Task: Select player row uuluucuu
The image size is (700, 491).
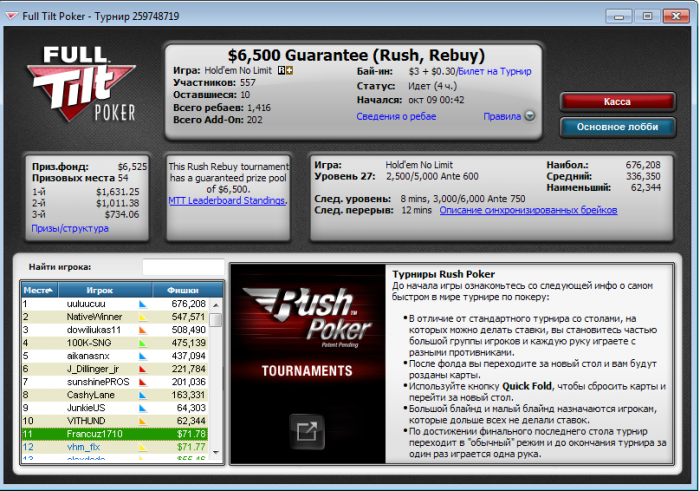Action: (x=115, y=304)
